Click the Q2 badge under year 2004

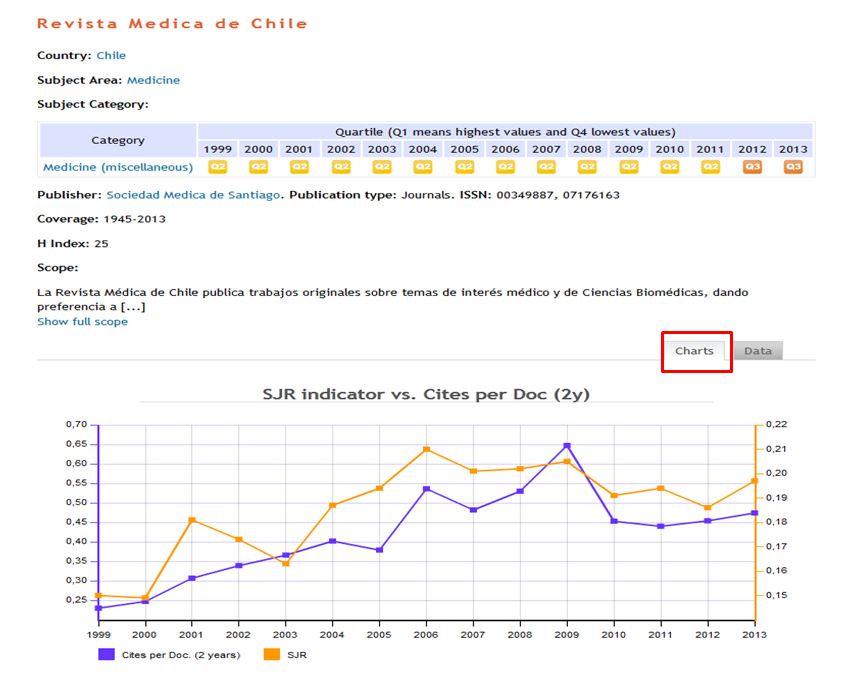(423, 167)
